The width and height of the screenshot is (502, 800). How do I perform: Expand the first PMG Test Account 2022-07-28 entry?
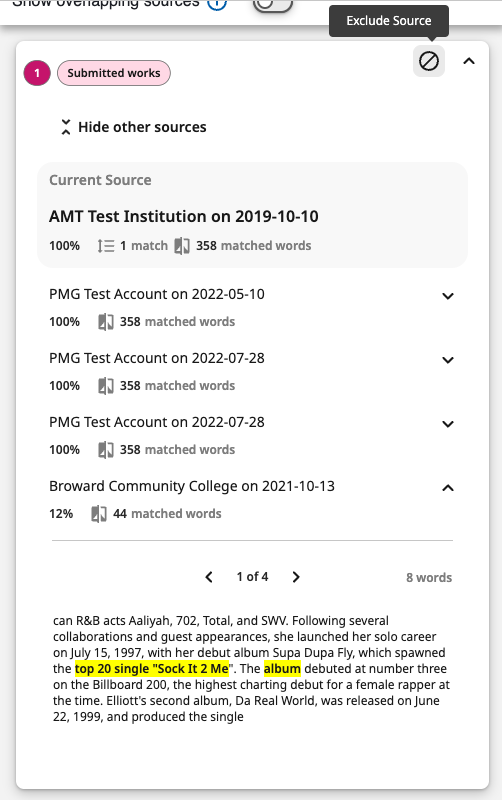pyautogui.click(x=448, y=360)
